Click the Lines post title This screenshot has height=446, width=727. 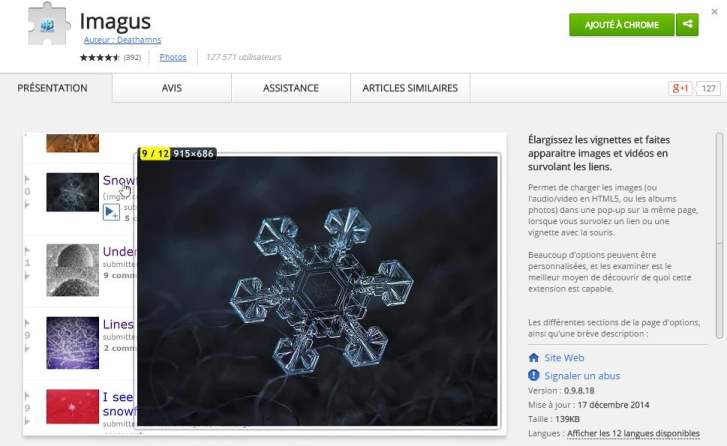click(x=118, y=324)
